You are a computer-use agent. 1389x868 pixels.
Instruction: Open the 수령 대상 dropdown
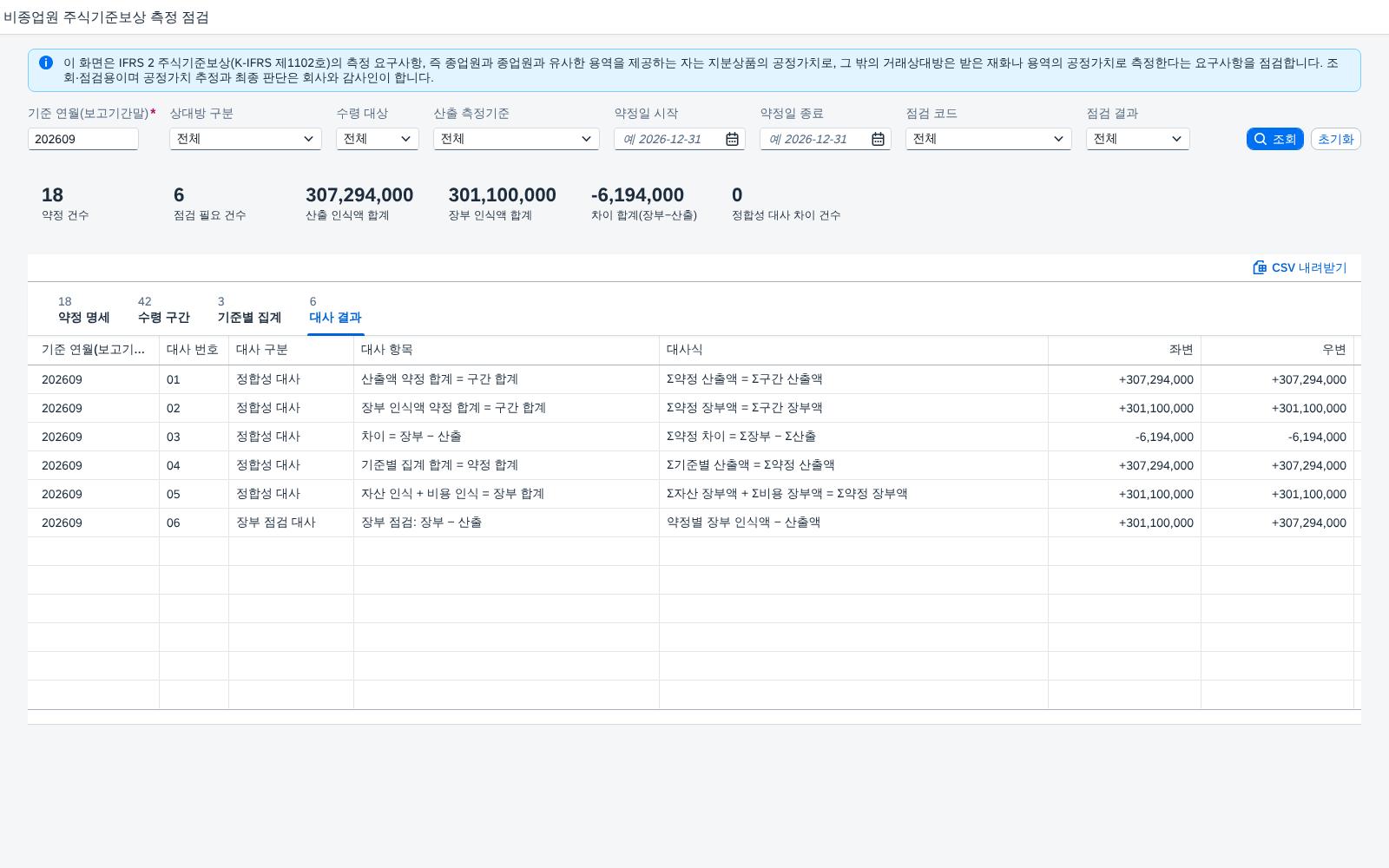(378, 139)
